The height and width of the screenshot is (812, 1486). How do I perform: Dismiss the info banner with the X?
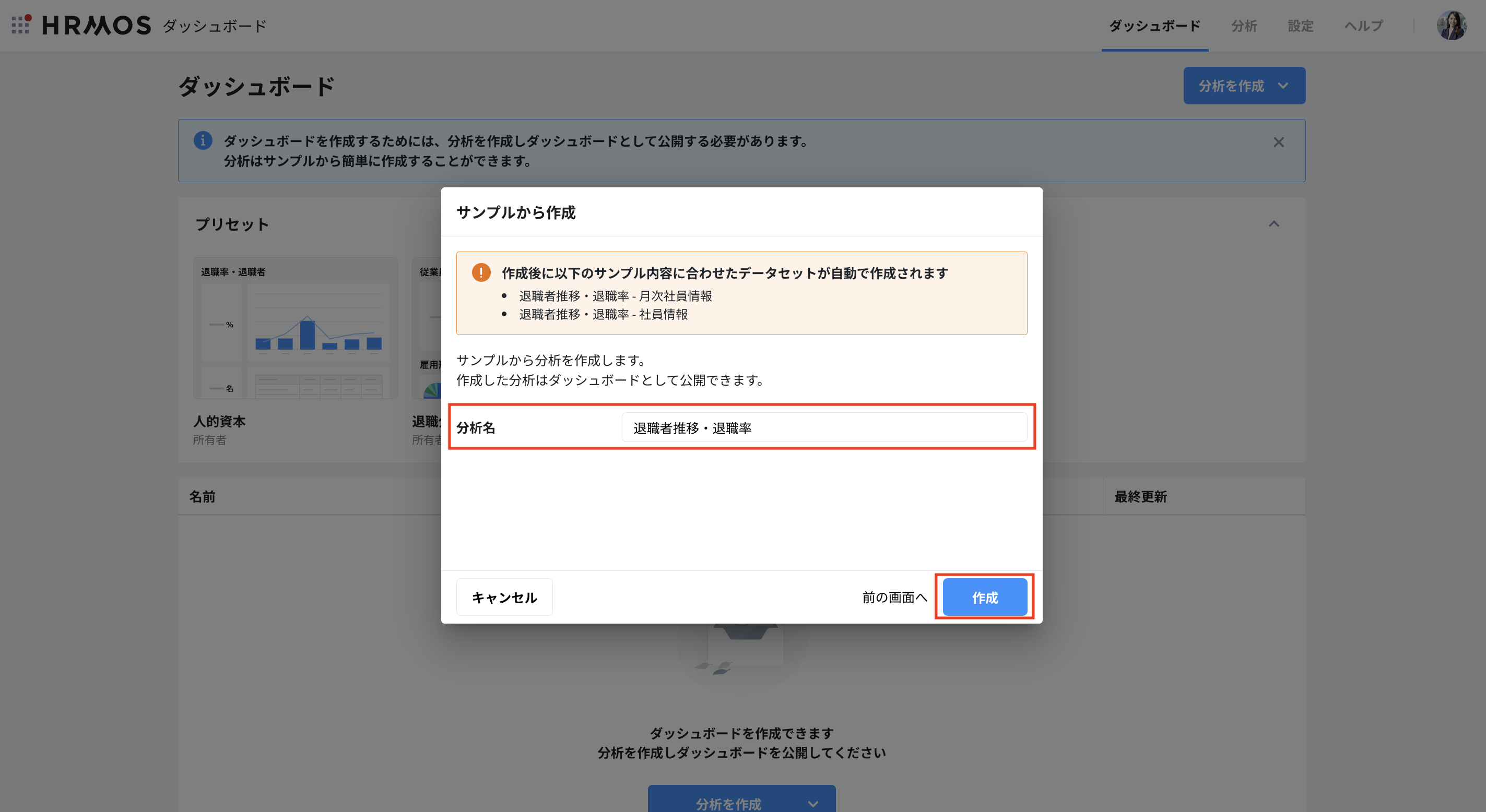click(x=1278, y=142)
